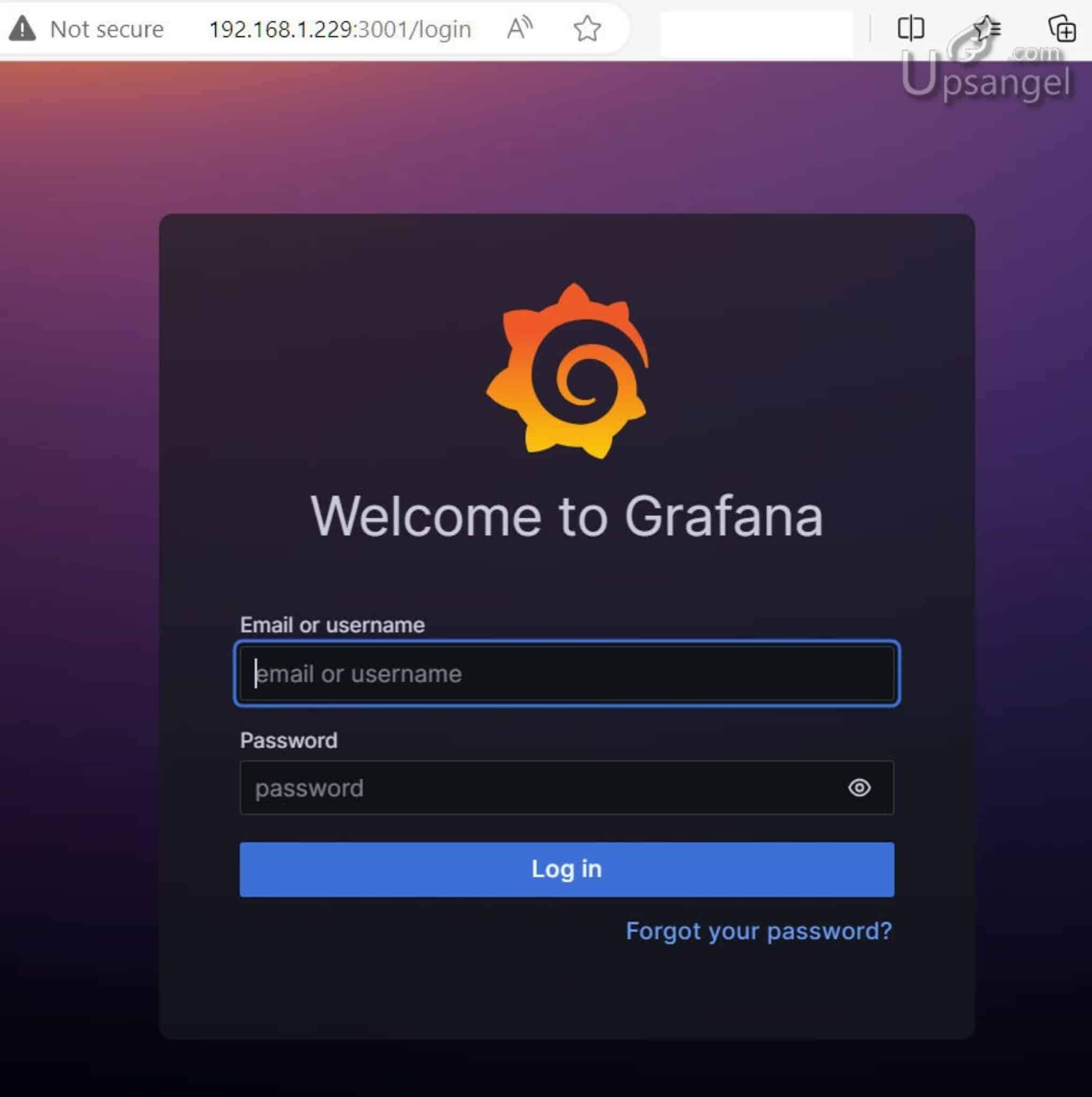The height and width of the screenshot is (1097, 1092).
Task: Click the Email or username label
Action: tap(333, 625)
